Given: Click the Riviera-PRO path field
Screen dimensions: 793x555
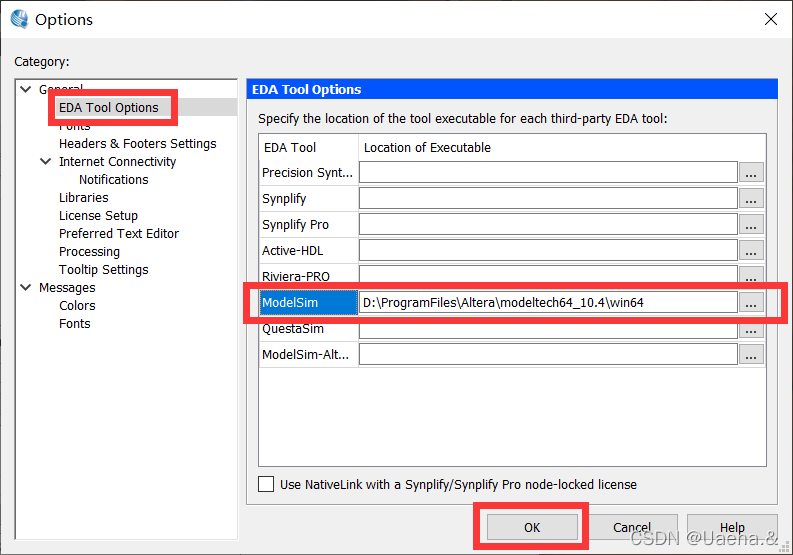Looking at the screenshot, I should (x=548, y=274).
